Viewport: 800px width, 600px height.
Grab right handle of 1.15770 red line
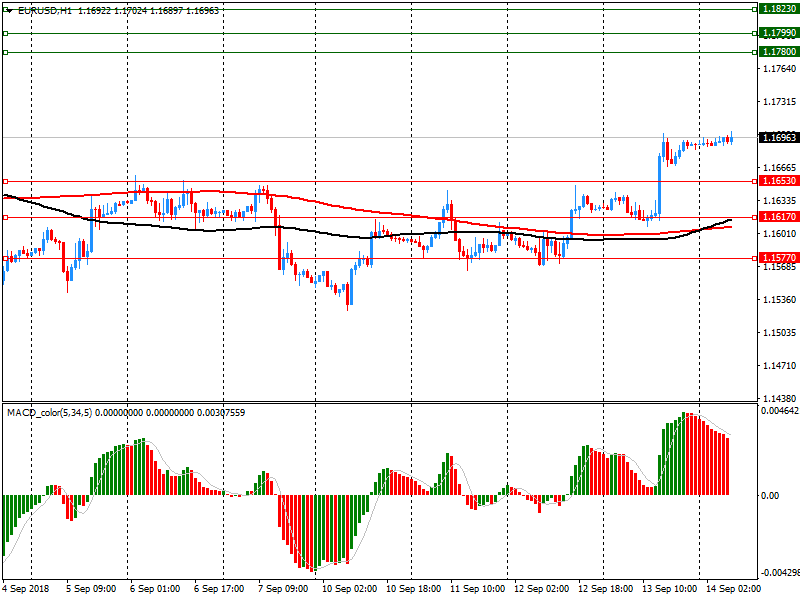pyautogui.click(x=755, y=258)
